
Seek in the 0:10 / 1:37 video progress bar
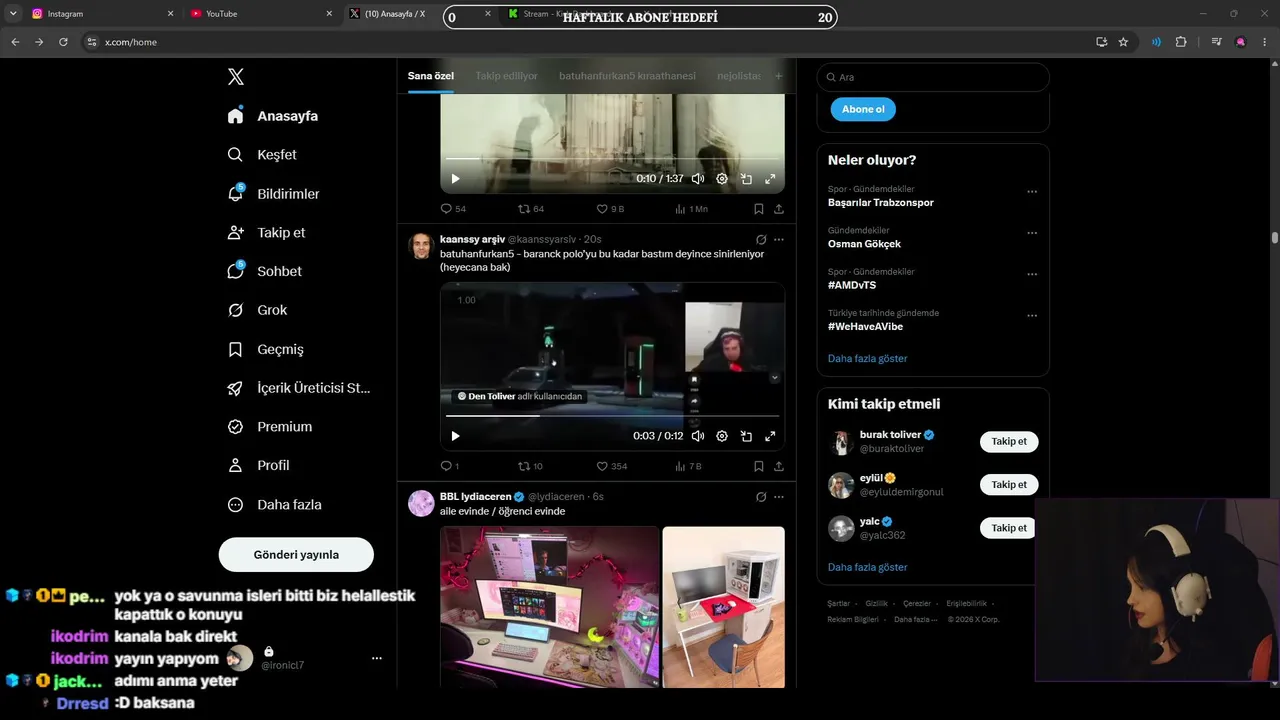coord(612,159)
